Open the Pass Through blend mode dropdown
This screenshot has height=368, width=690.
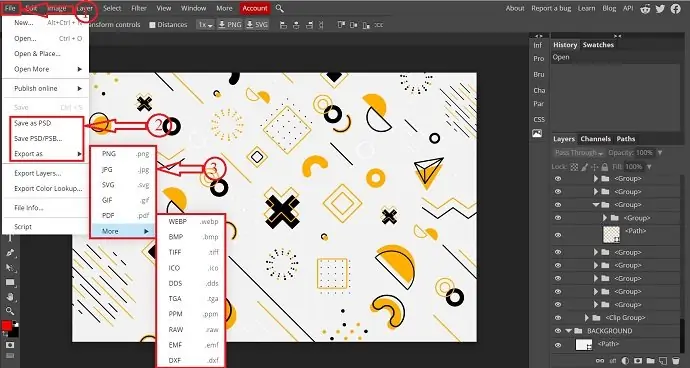578,153
